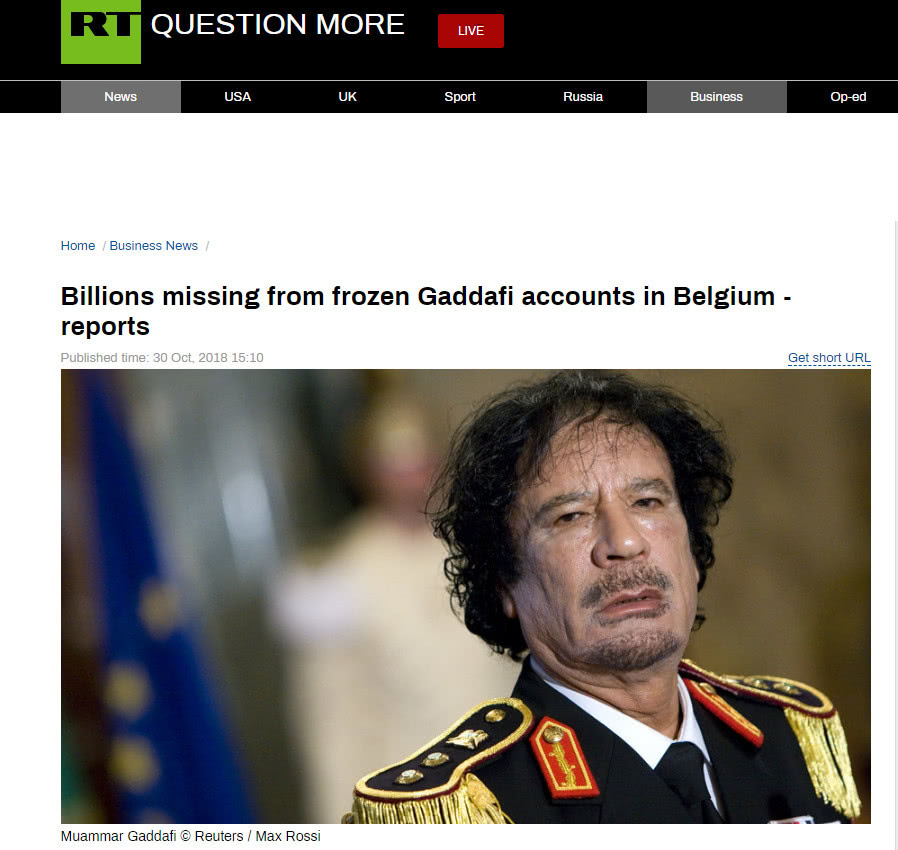898x850 pixels.
Task: Go to the UK section
Action: [x=348, y=97]
